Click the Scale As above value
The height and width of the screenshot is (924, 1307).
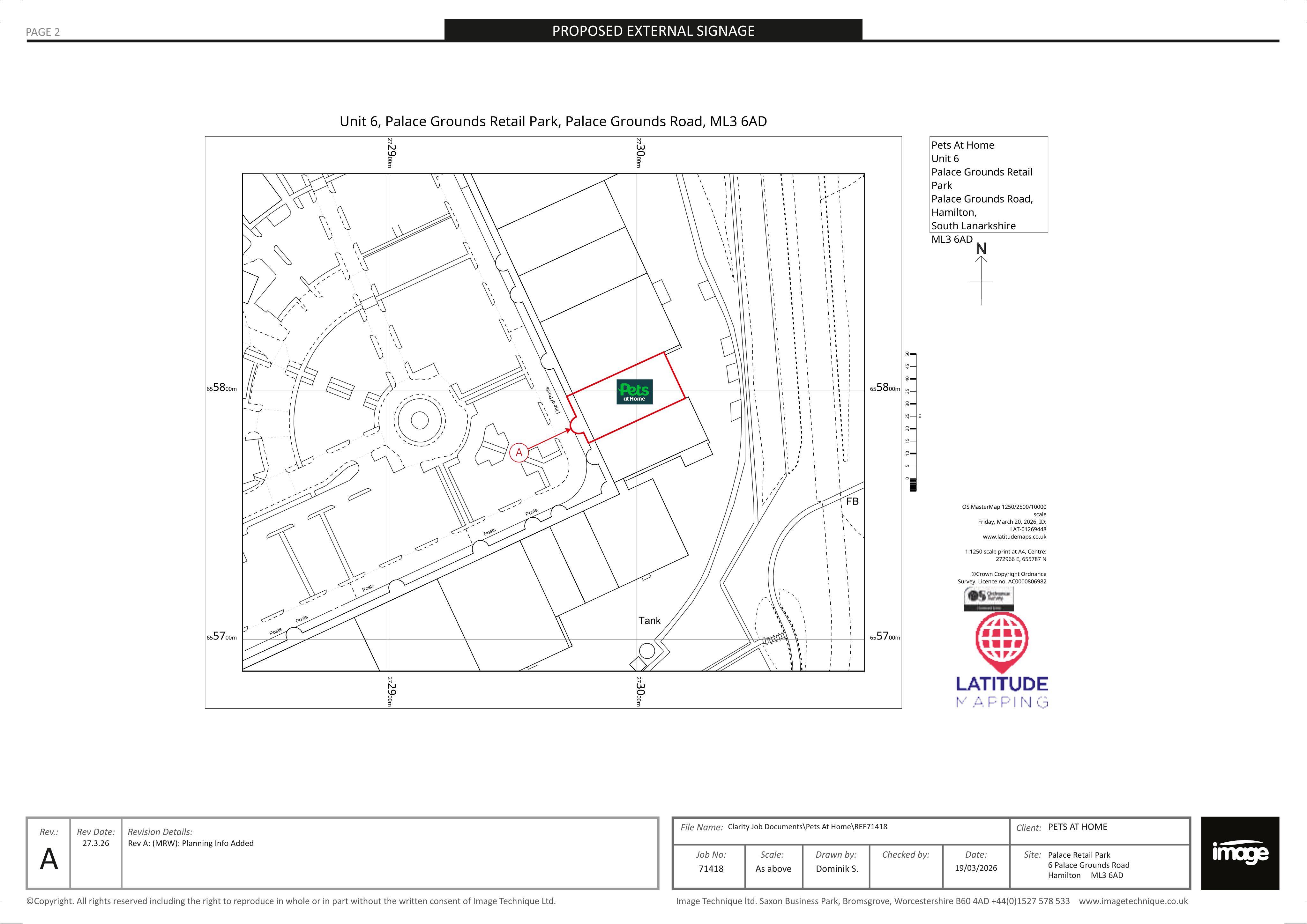pos(773,869)
